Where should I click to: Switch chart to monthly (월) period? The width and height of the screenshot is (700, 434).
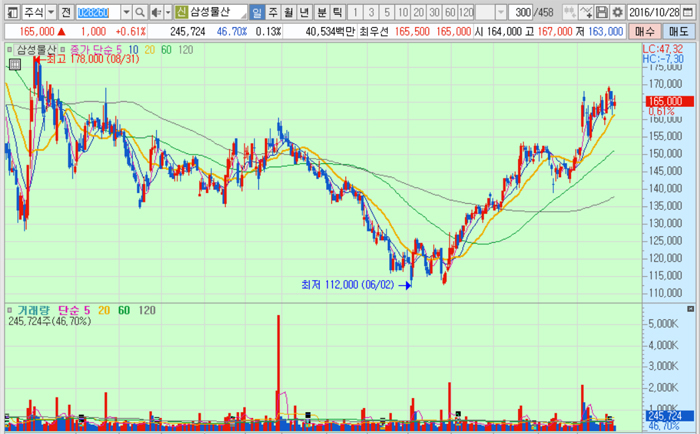(289, 12)
